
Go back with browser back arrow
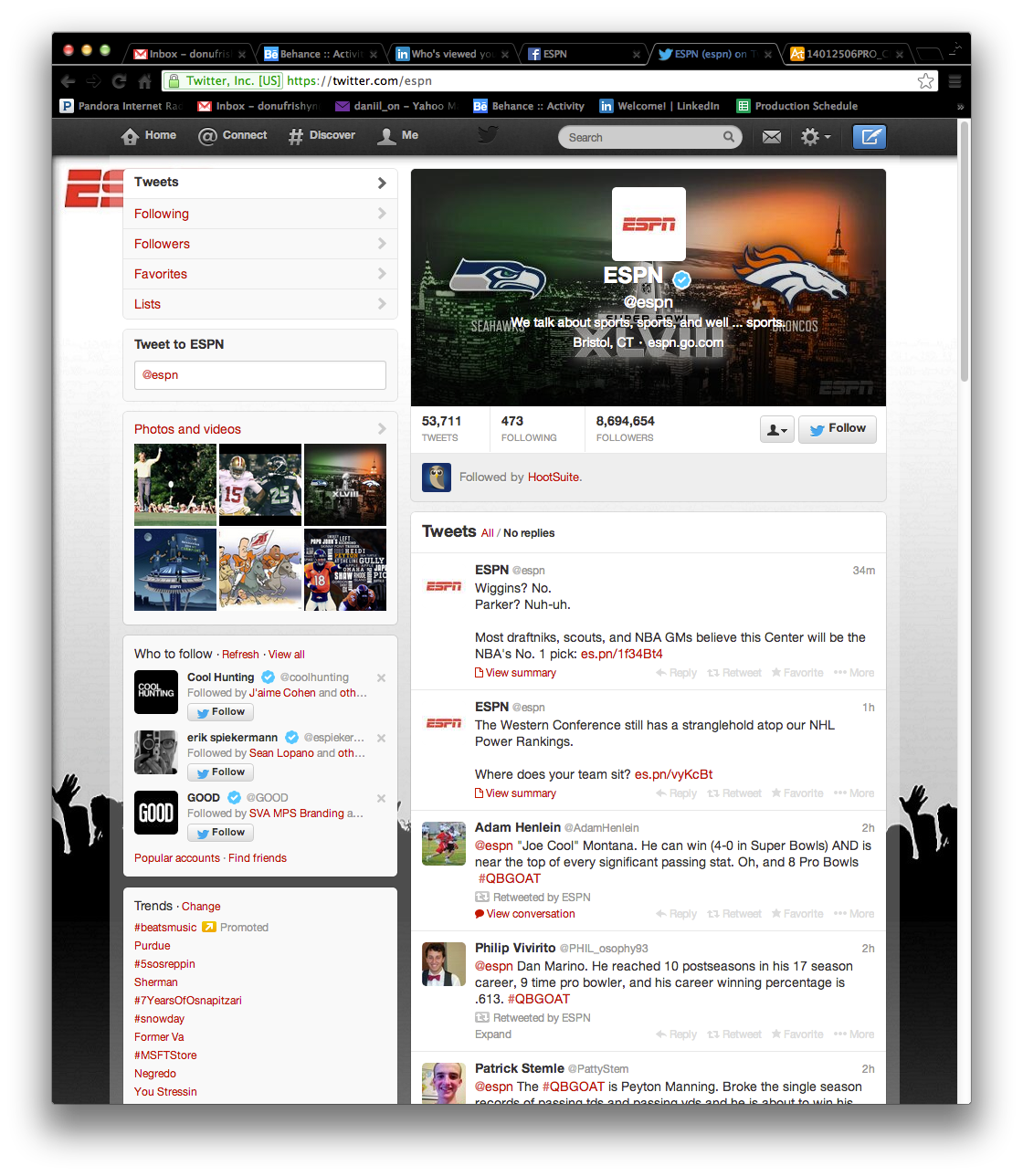click(x=69, y=81)
